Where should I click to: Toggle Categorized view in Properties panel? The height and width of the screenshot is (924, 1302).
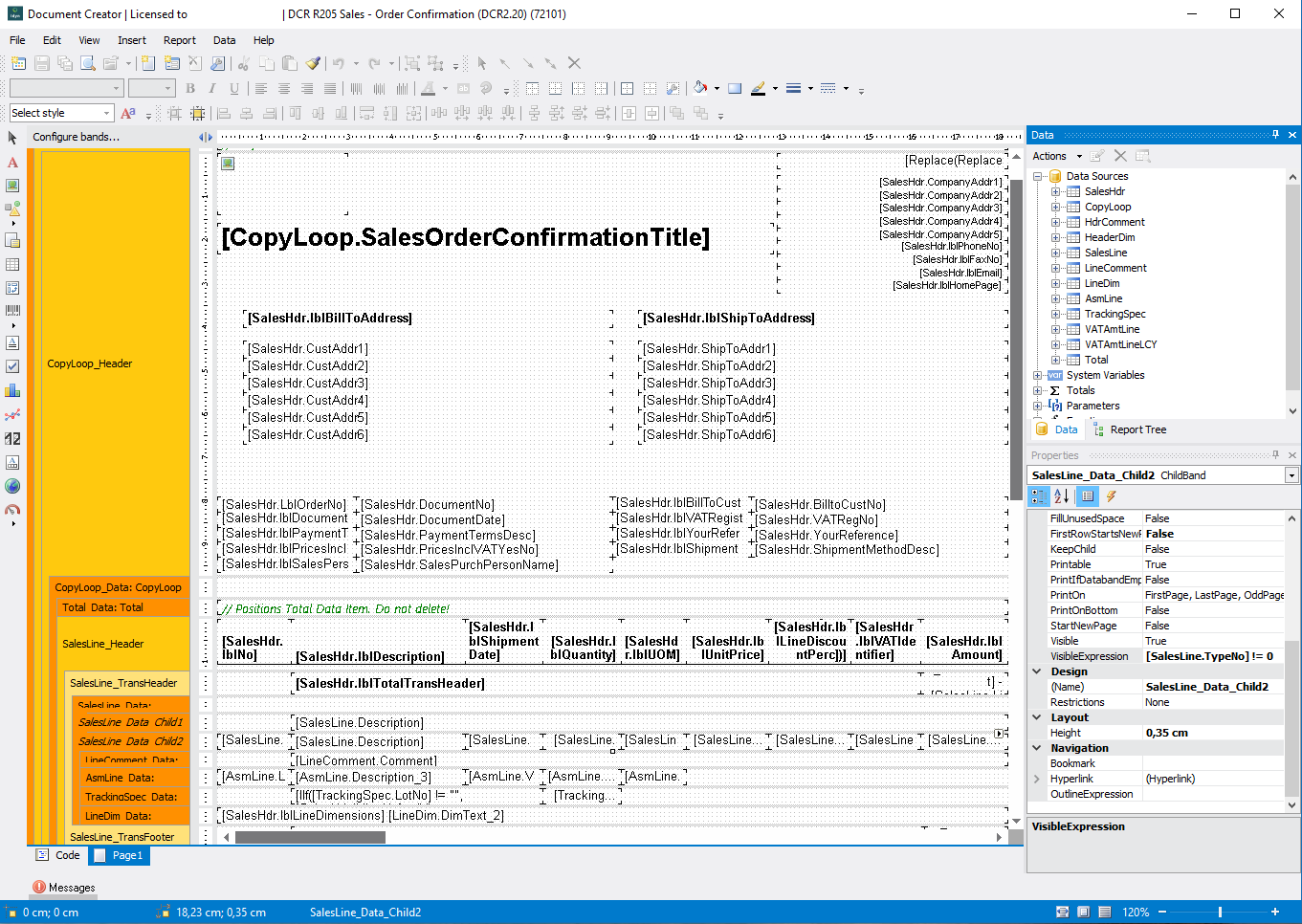[x=1039, y=496]
